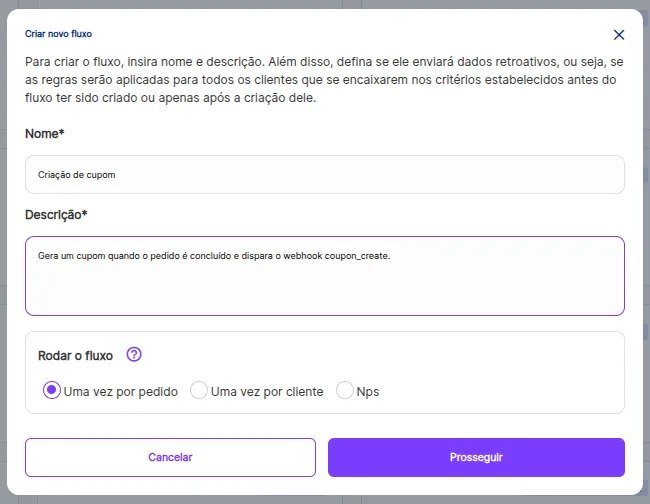
Task: Click the Criar novo fluxo title
Action: click(58, 34)
